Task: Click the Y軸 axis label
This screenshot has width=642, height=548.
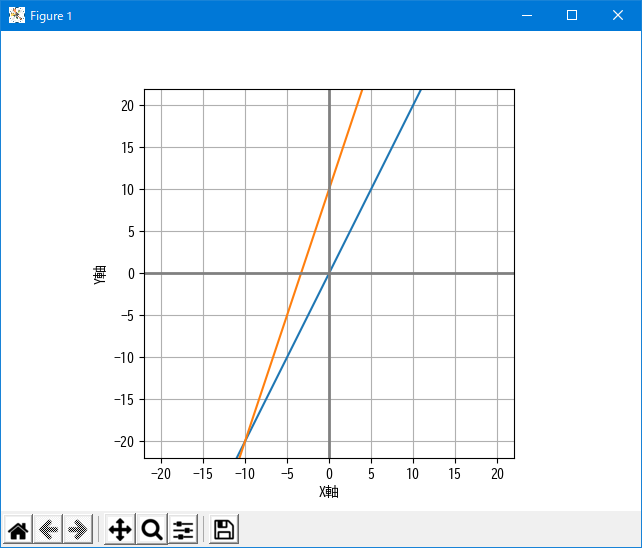Action: click(x=99, y=274)
